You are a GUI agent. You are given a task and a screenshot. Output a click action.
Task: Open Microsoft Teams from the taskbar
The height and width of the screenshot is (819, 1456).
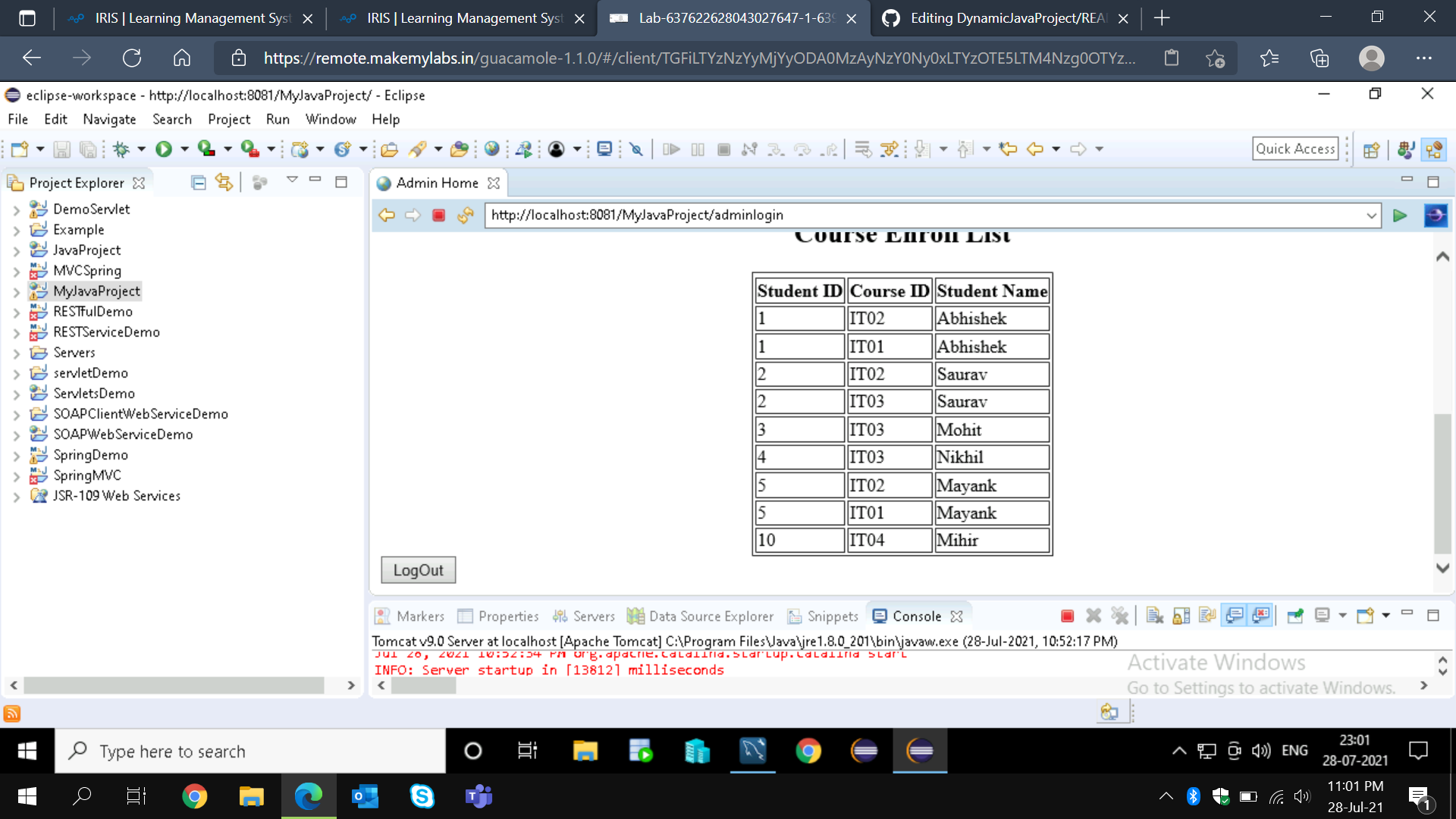point(479,796)
